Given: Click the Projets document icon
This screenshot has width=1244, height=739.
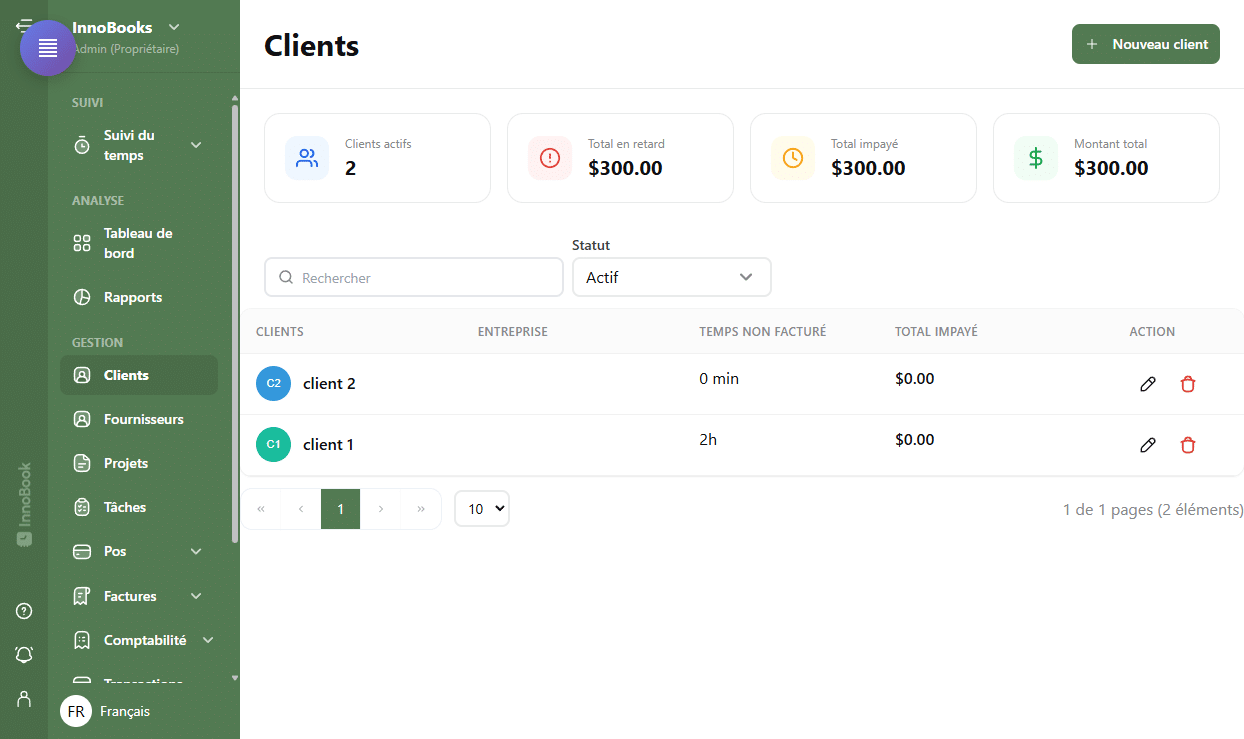Looking at the screenshot, I should coord(82,463).
